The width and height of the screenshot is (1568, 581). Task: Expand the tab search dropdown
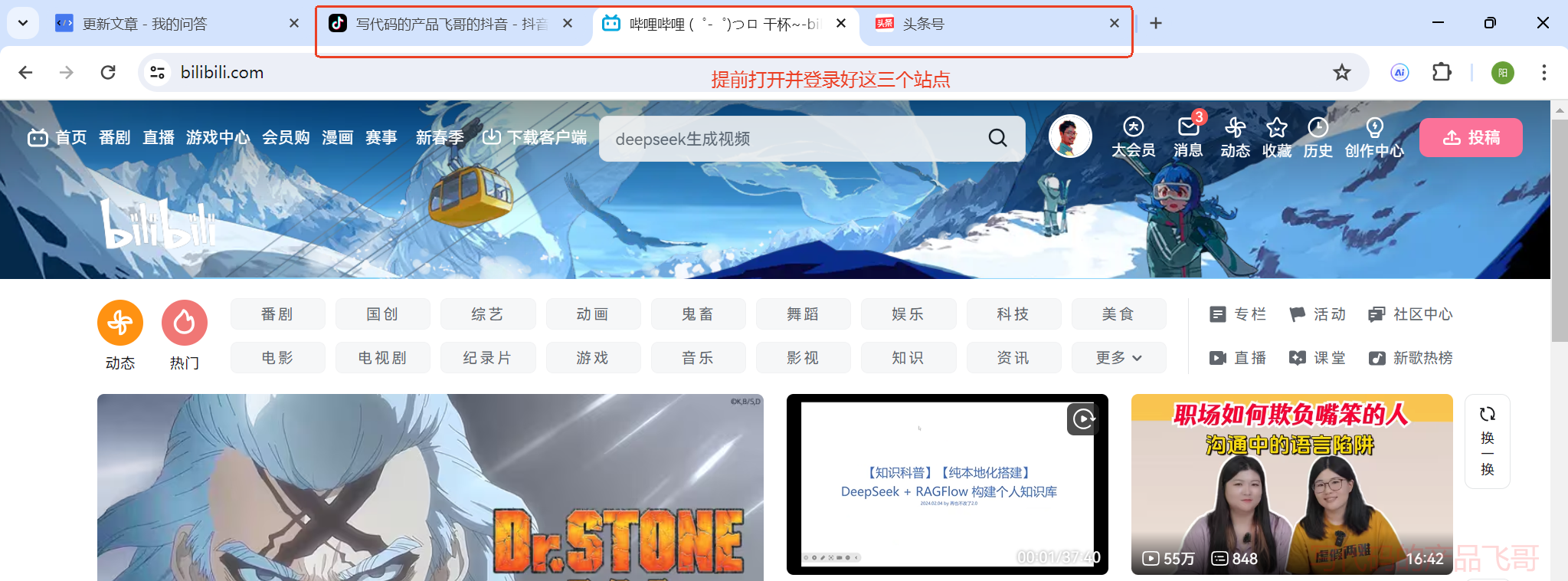click(23, 23)
